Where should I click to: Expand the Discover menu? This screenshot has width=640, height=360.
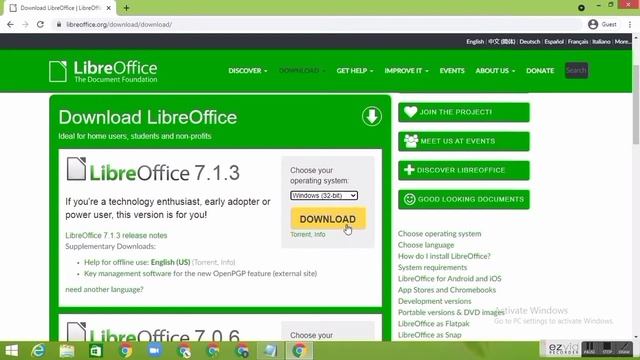click(248, 71)
